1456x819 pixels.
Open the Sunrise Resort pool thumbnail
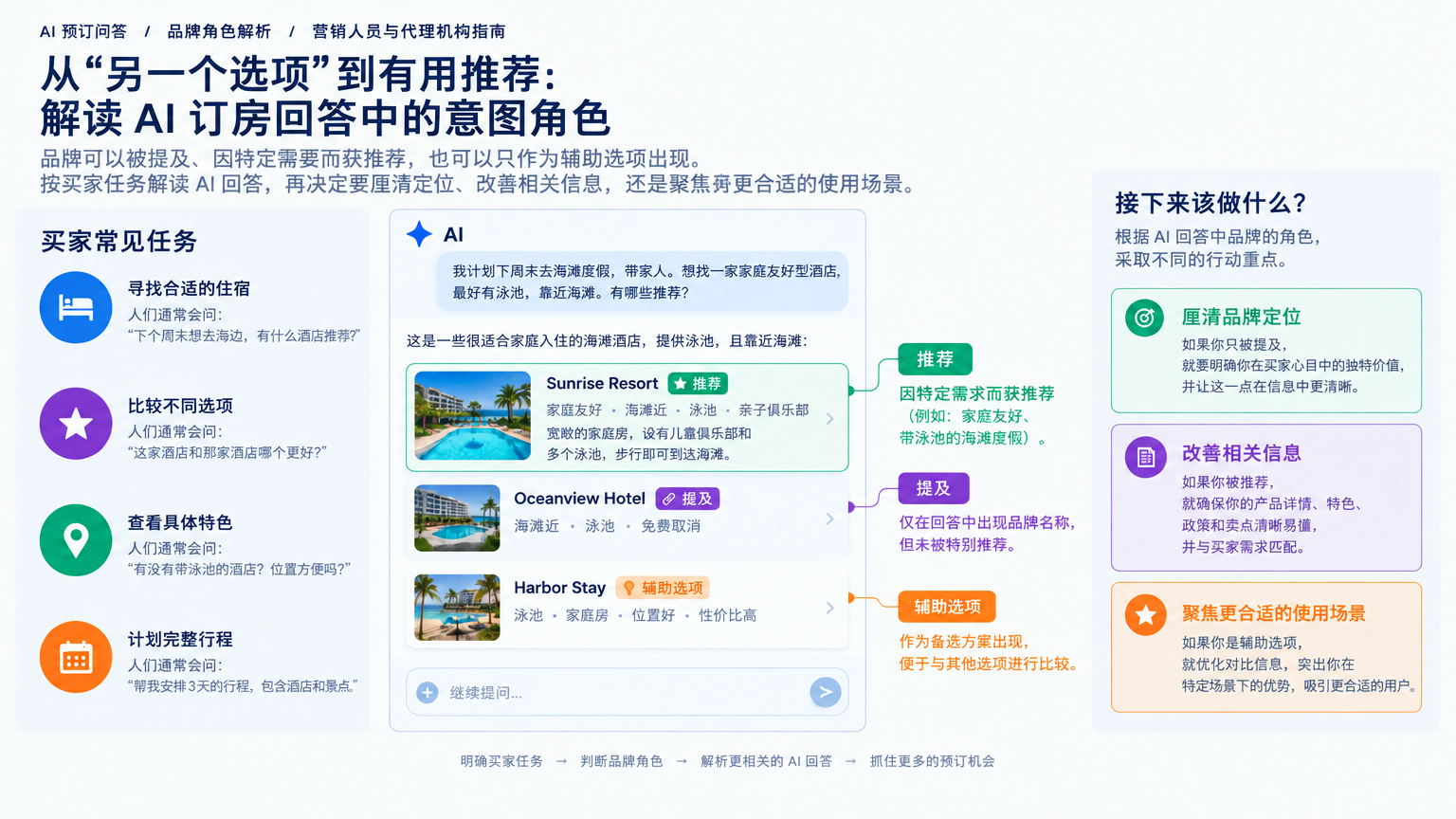[473, 416]
